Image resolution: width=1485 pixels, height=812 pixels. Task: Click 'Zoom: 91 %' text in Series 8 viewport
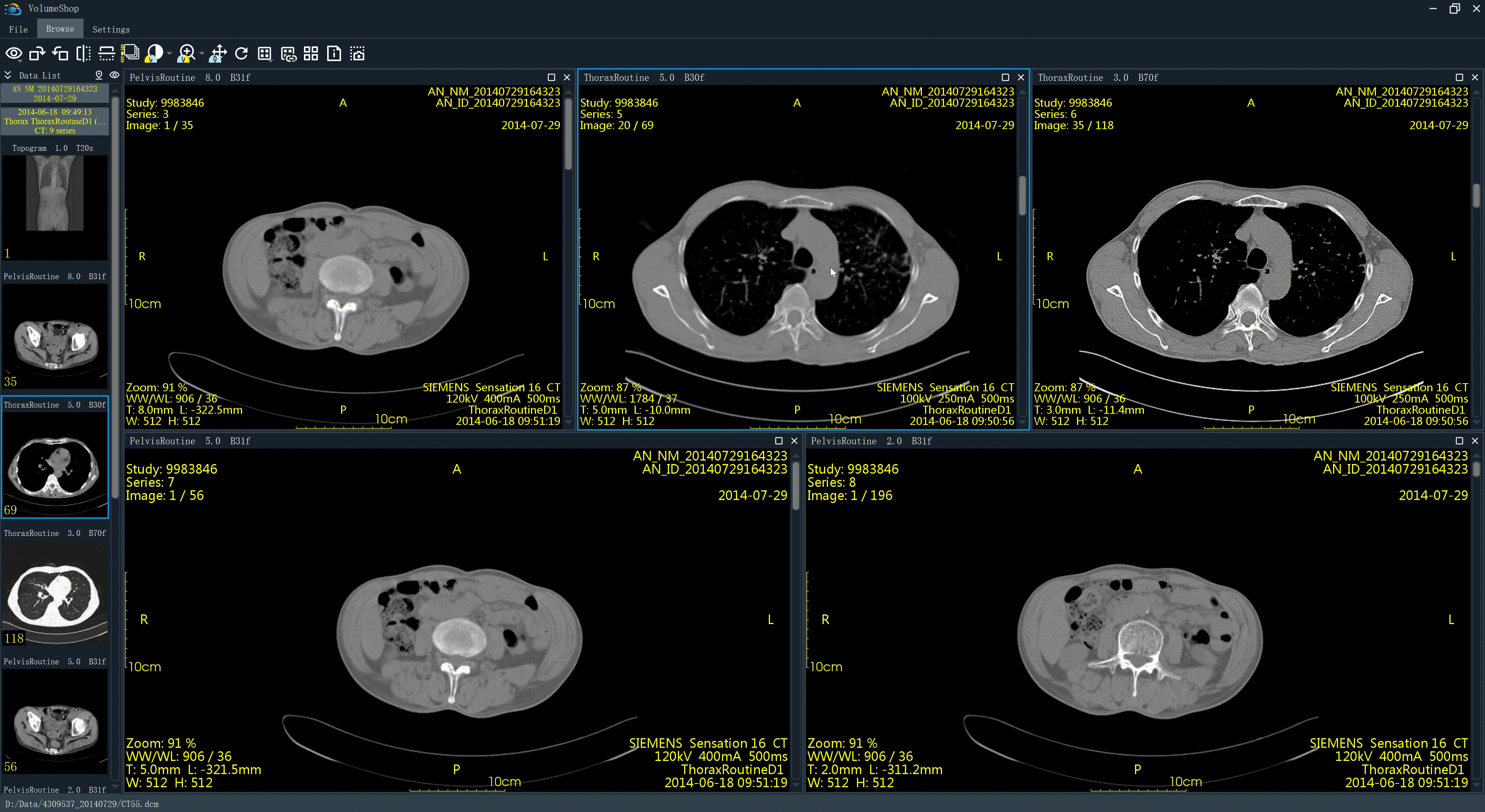coord(842,743)
